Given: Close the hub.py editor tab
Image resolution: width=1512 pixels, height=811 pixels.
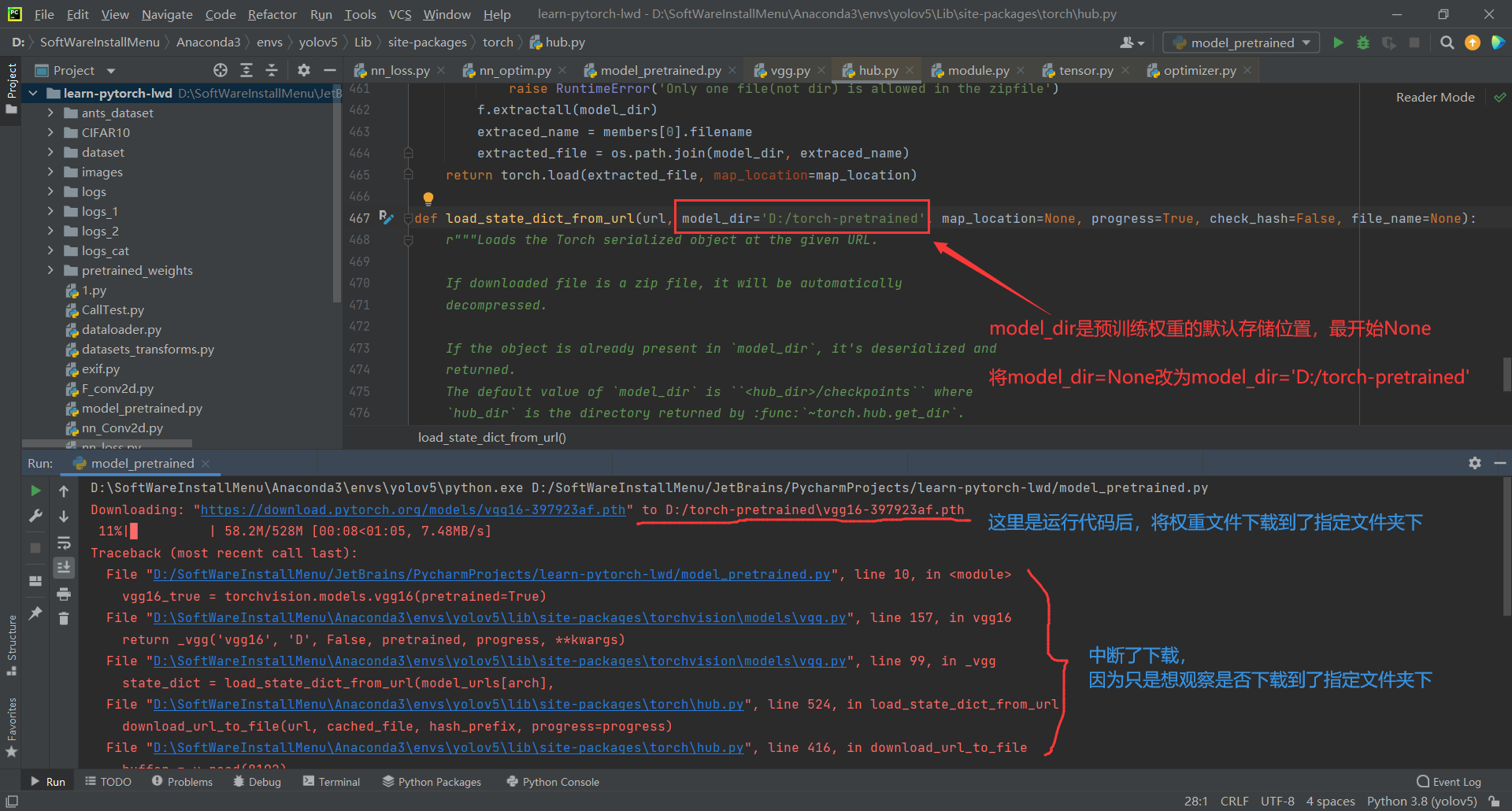Looking at the screenshot, I should 910,70.
